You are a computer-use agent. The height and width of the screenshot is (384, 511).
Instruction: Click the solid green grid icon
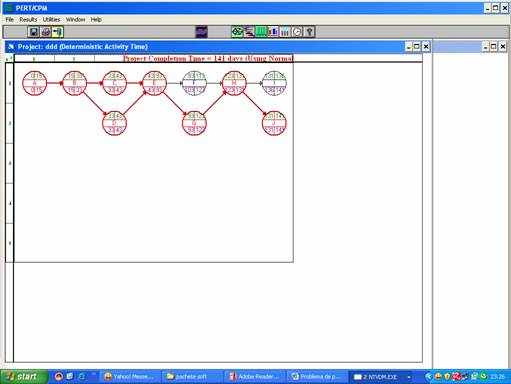click(261, 32)
